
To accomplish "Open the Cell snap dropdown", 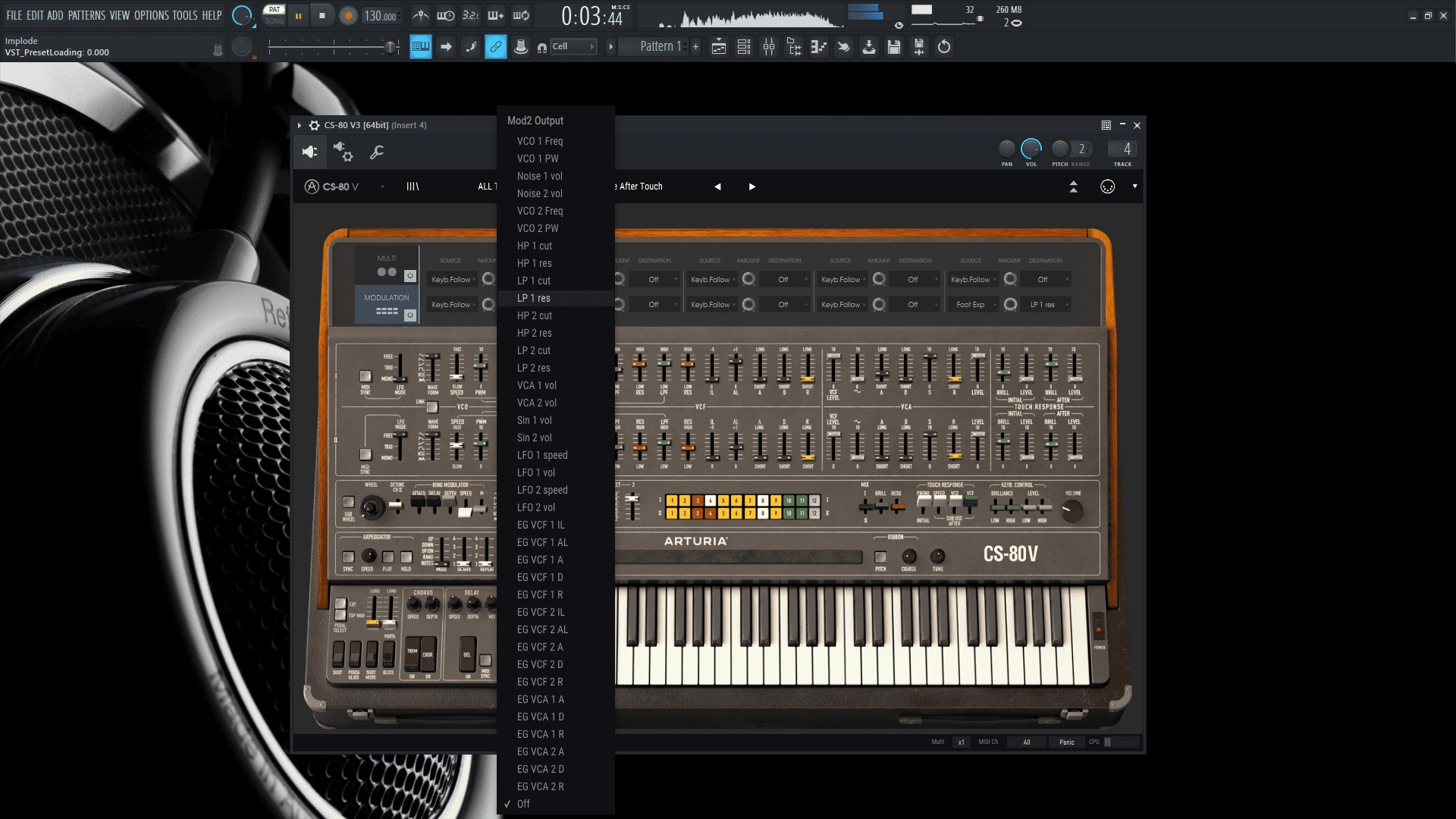I will coord(573,47).
